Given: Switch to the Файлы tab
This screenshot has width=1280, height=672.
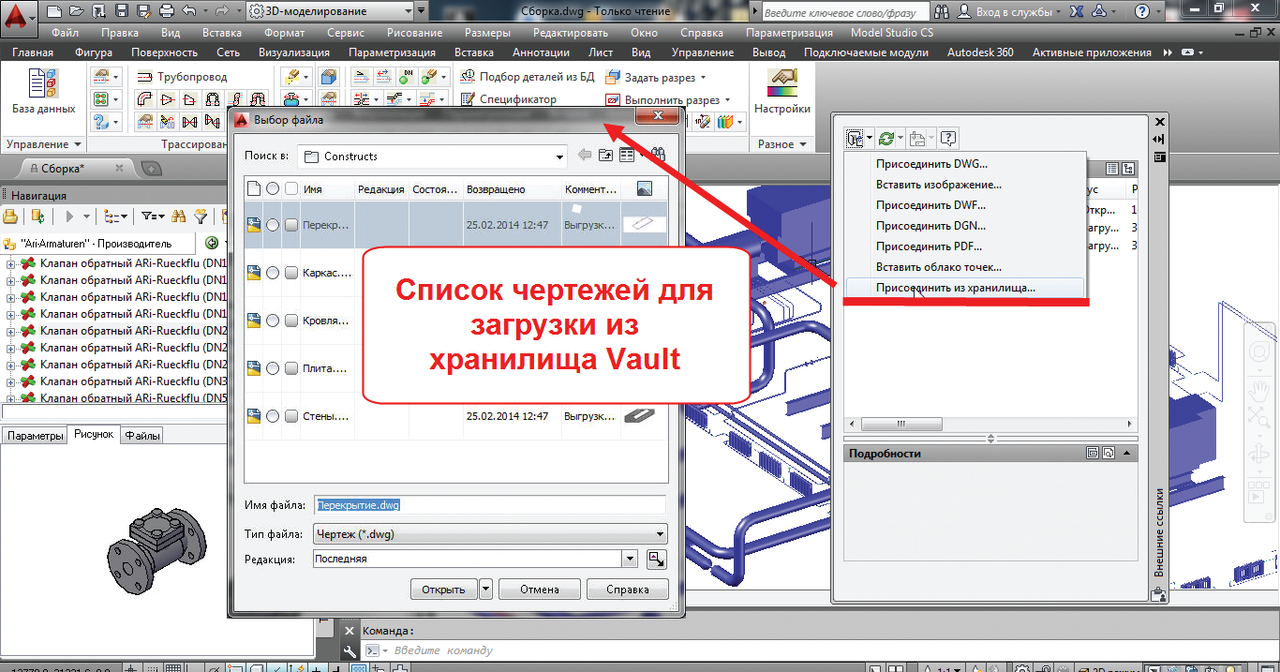Looking at the screenshot, I should click(x=142, y=436).
